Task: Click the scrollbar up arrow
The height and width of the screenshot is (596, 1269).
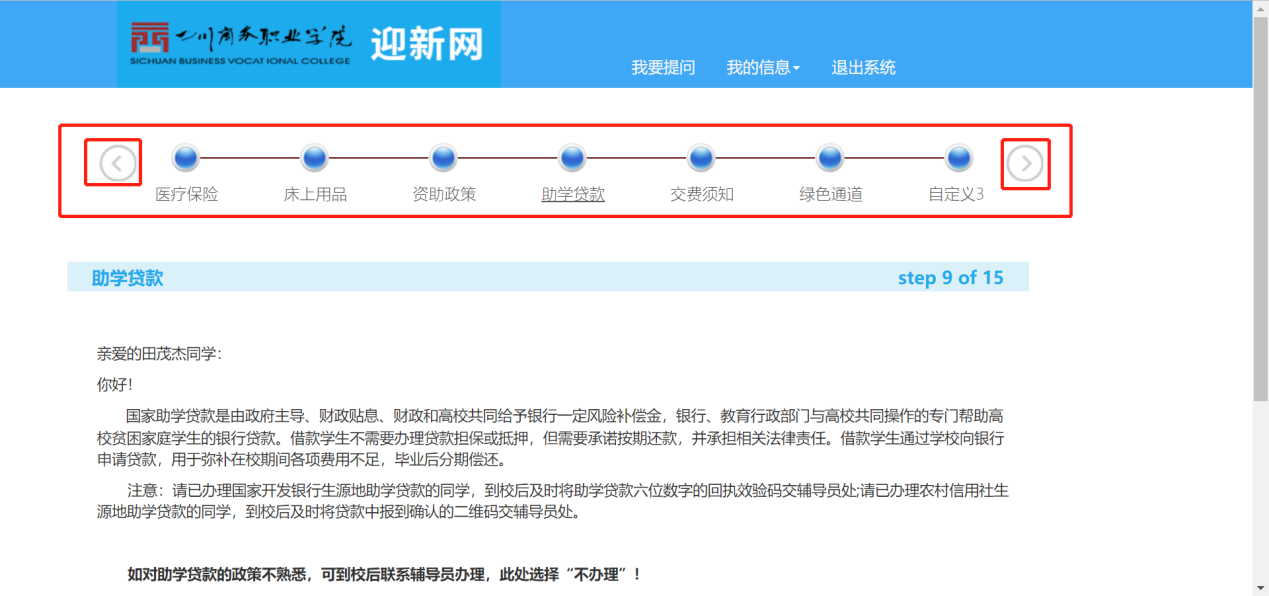Action: [1260, 8]
